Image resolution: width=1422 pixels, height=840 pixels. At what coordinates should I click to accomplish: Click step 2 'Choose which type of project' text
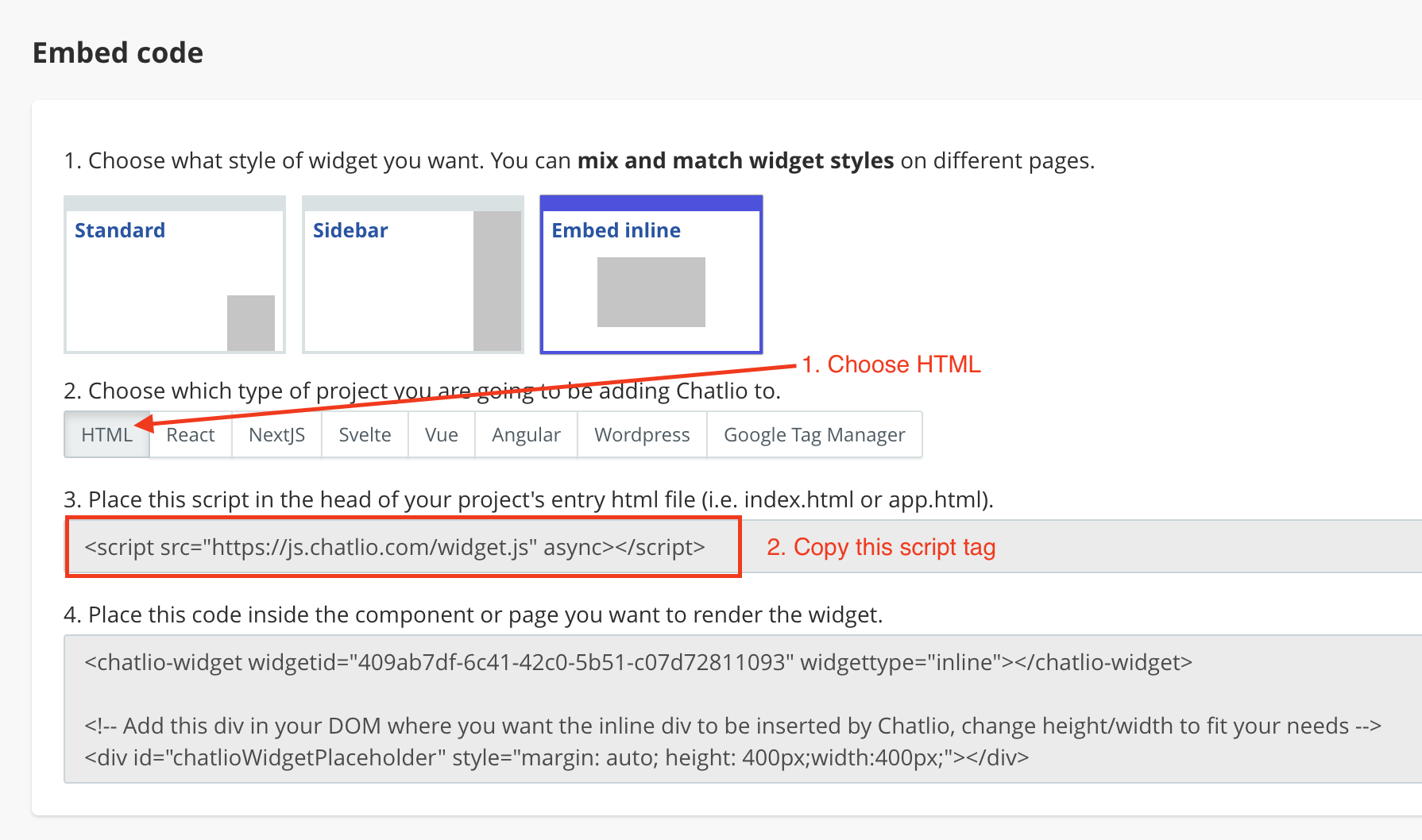[x=422, y=391]
